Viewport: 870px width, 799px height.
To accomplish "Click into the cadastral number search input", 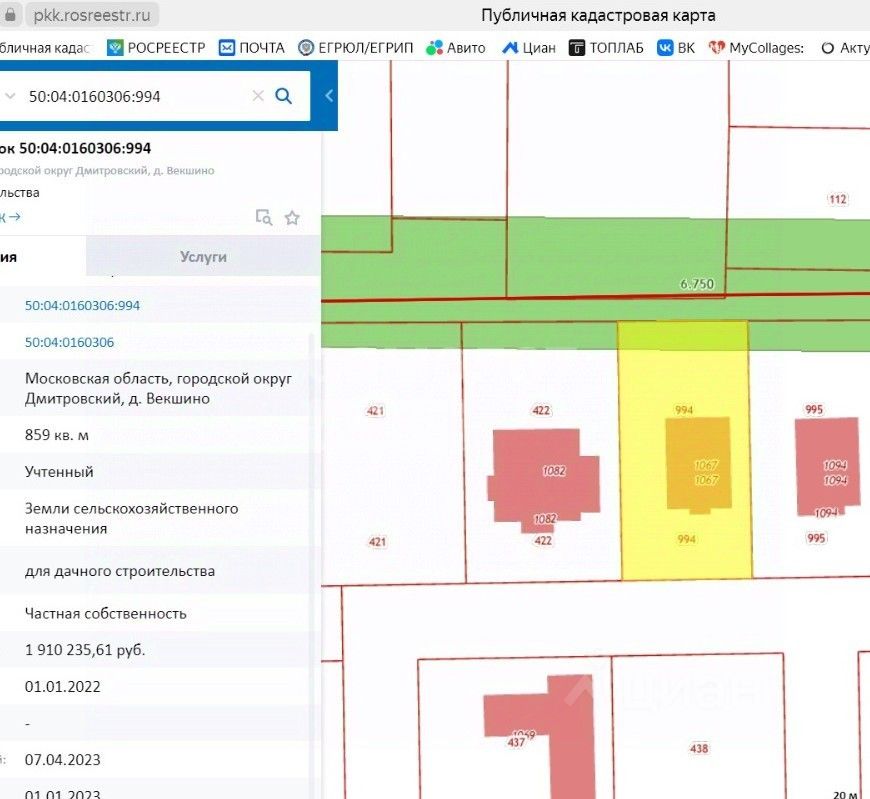I will pos(130,96).
